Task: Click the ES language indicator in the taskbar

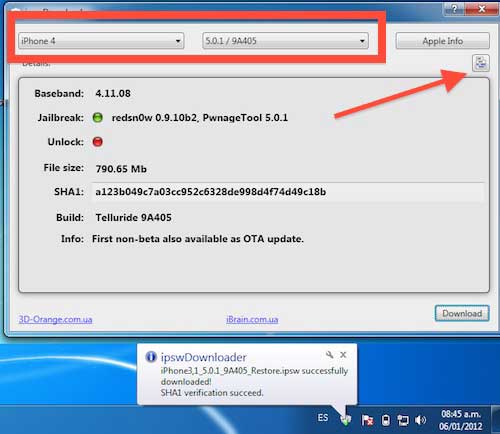Action: (x=323, y=418)
